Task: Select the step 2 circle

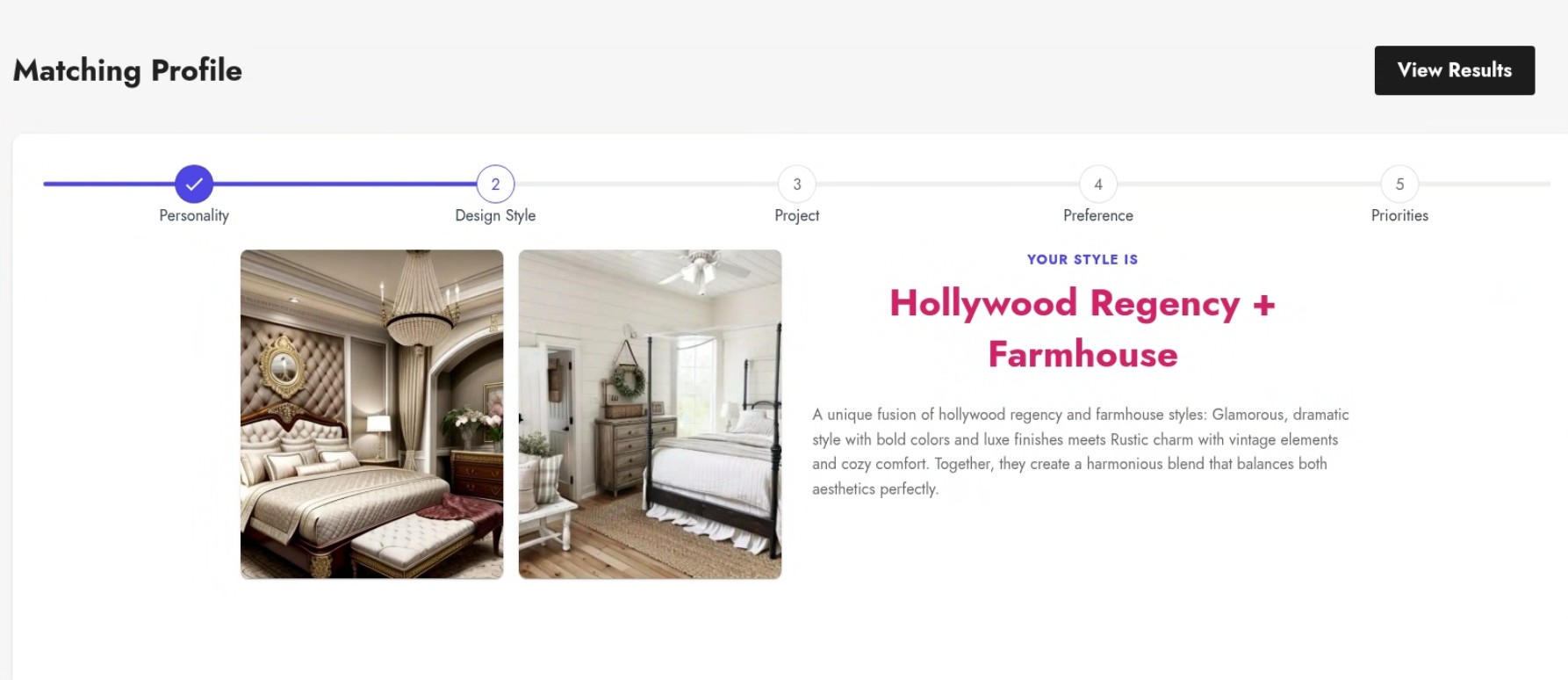Action: (x=495, y=184)
